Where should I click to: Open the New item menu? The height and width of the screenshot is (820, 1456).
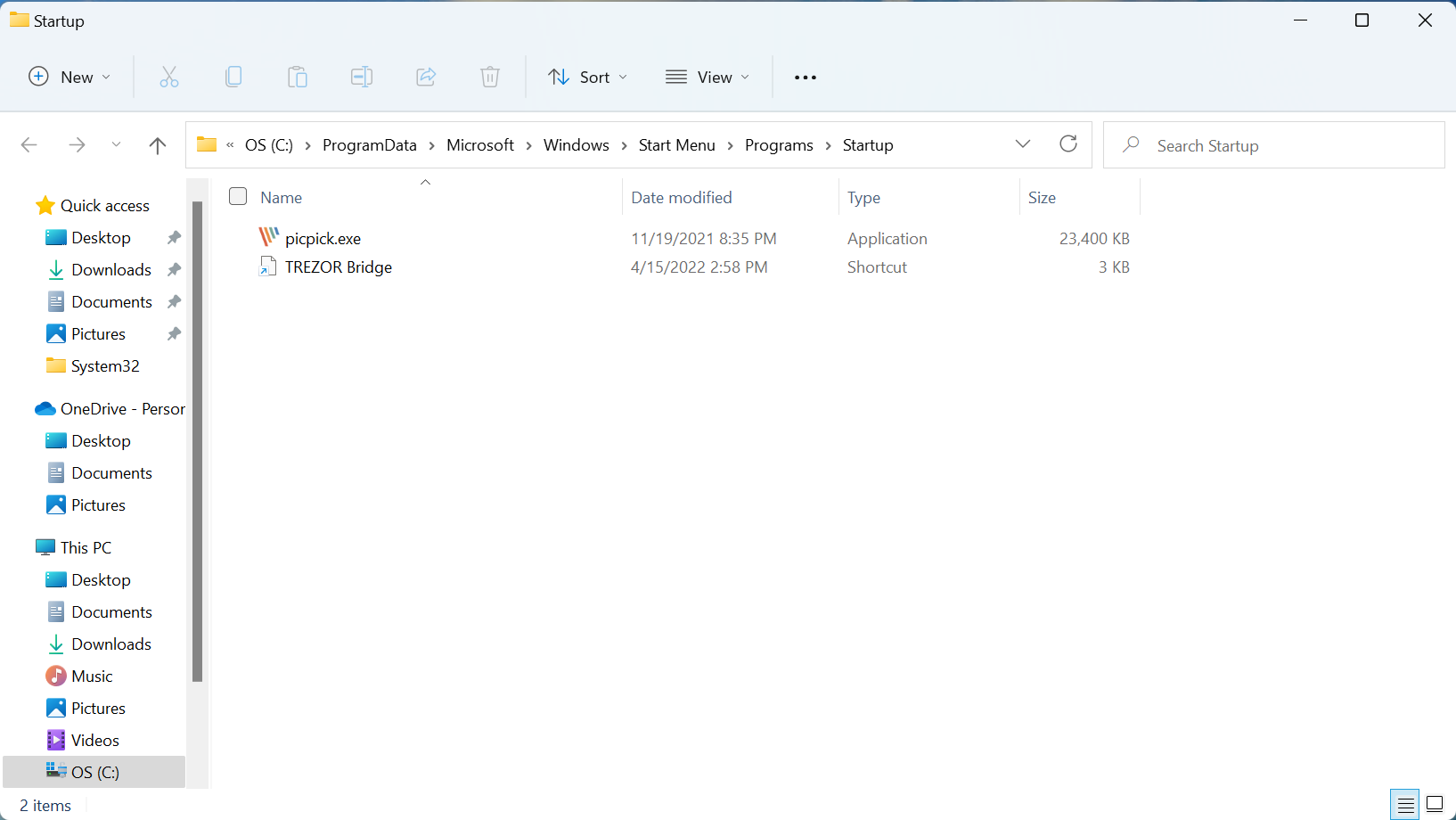[x=69, y=77]
